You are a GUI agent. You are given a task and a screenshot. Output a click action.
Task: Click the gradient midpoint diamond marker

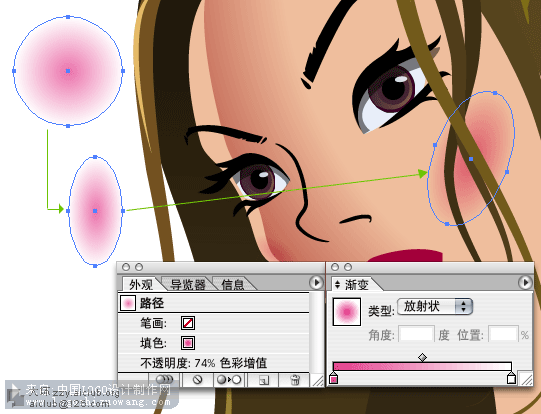pos(422,357)
